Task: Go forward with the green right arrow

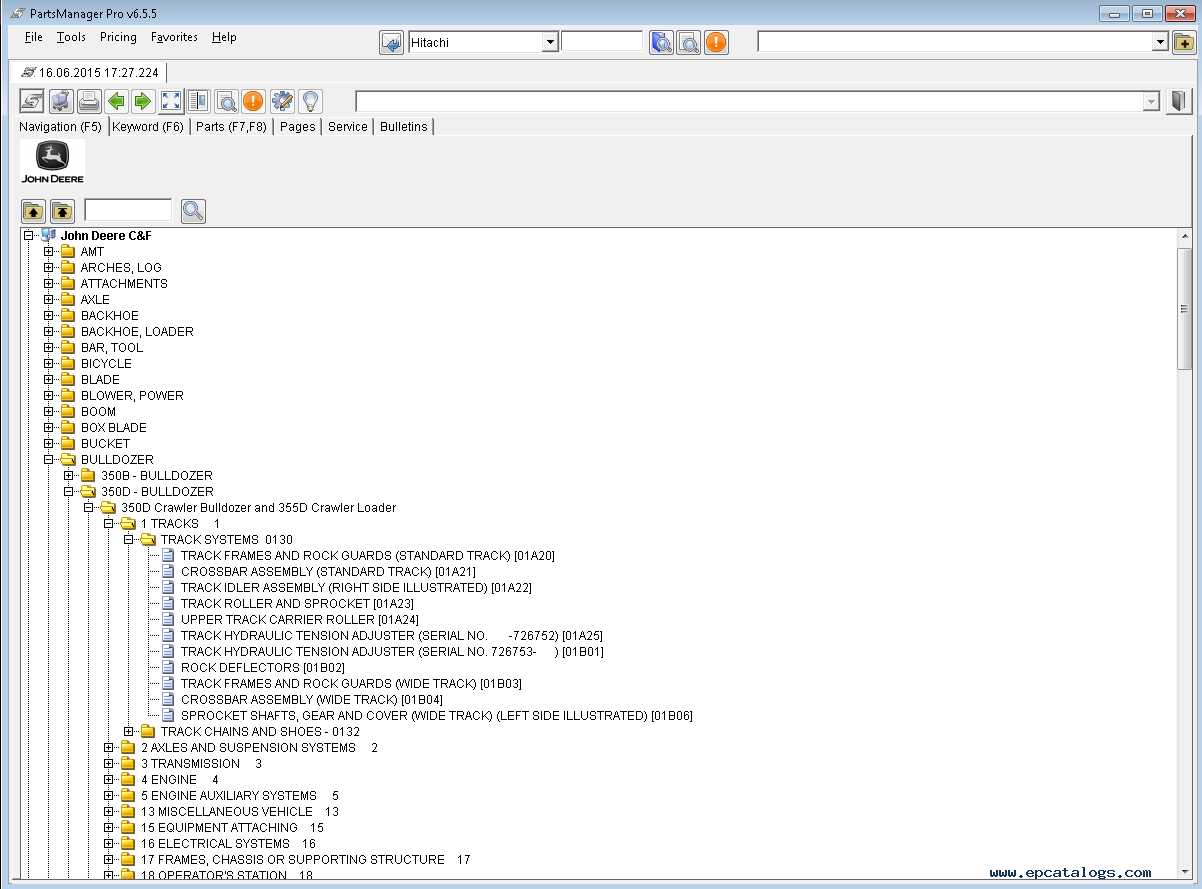Action: point(143,101)
